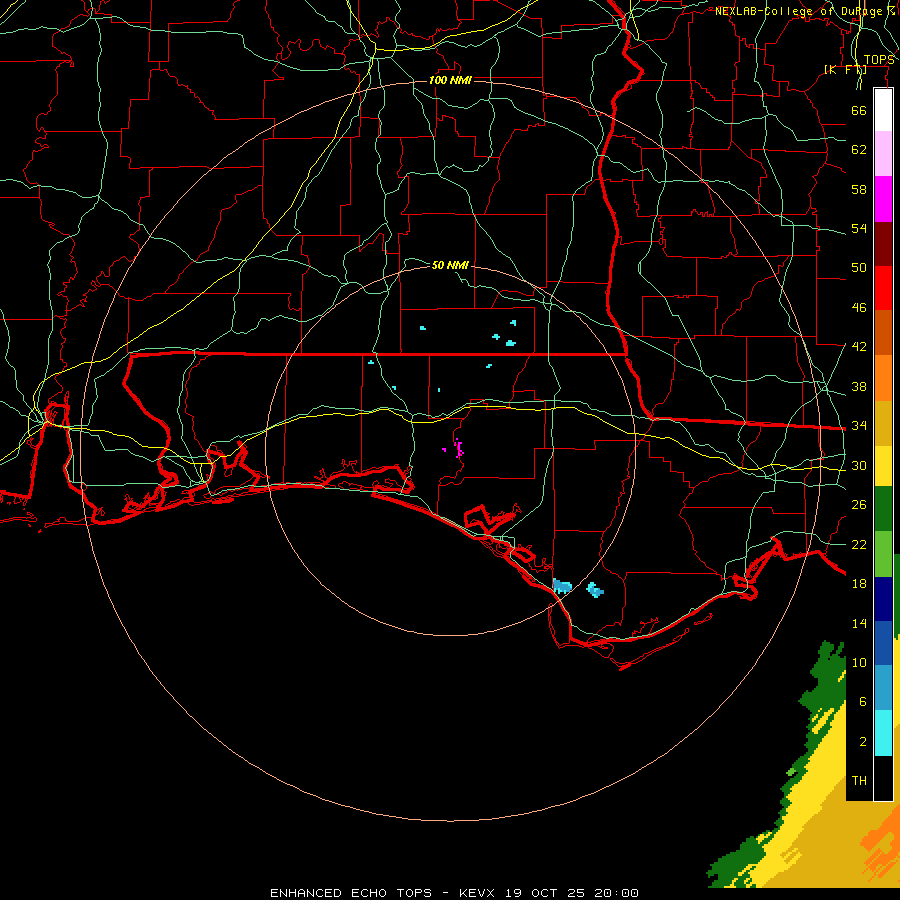
Task: Click the ENHANCED ECHO TOPS caption text
Action: coord(351,893)
